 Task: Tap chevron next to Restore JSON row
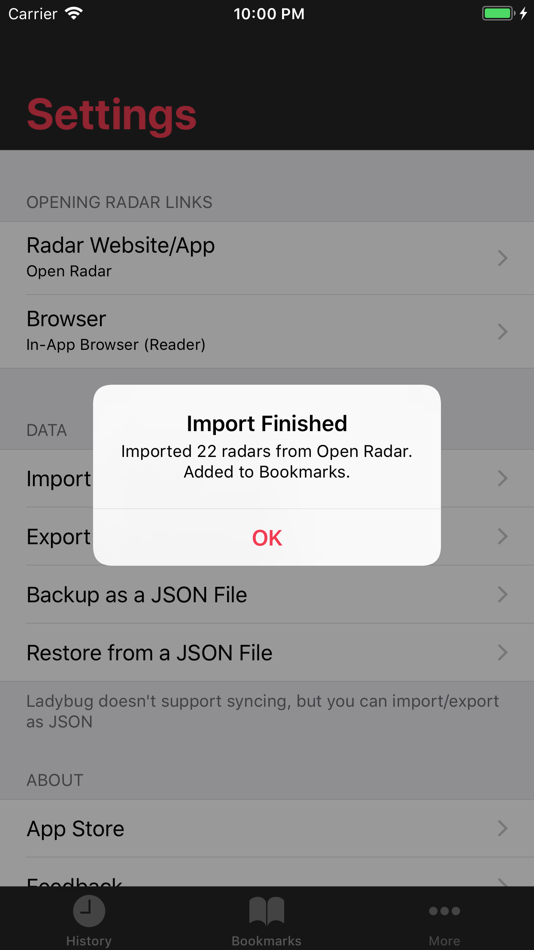pos(502,653)
